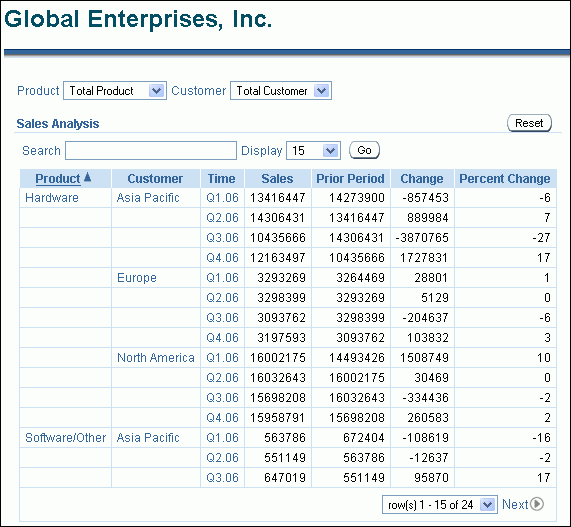This screenshot has width=571, height=527.
Task: Focus the Search input field
Action: click(x=151, y=150)
